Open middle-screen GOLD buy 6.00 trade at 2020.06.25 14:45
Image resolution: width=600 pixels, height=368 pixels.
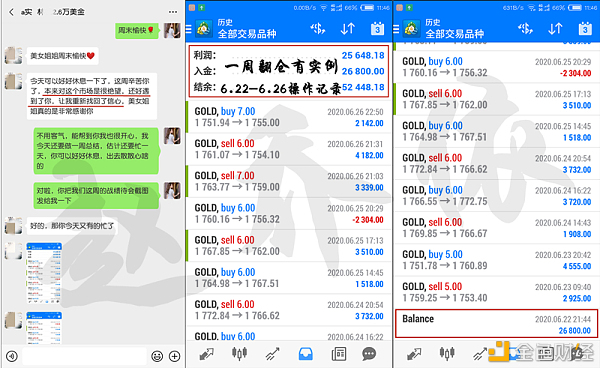(x=289, y=278)
